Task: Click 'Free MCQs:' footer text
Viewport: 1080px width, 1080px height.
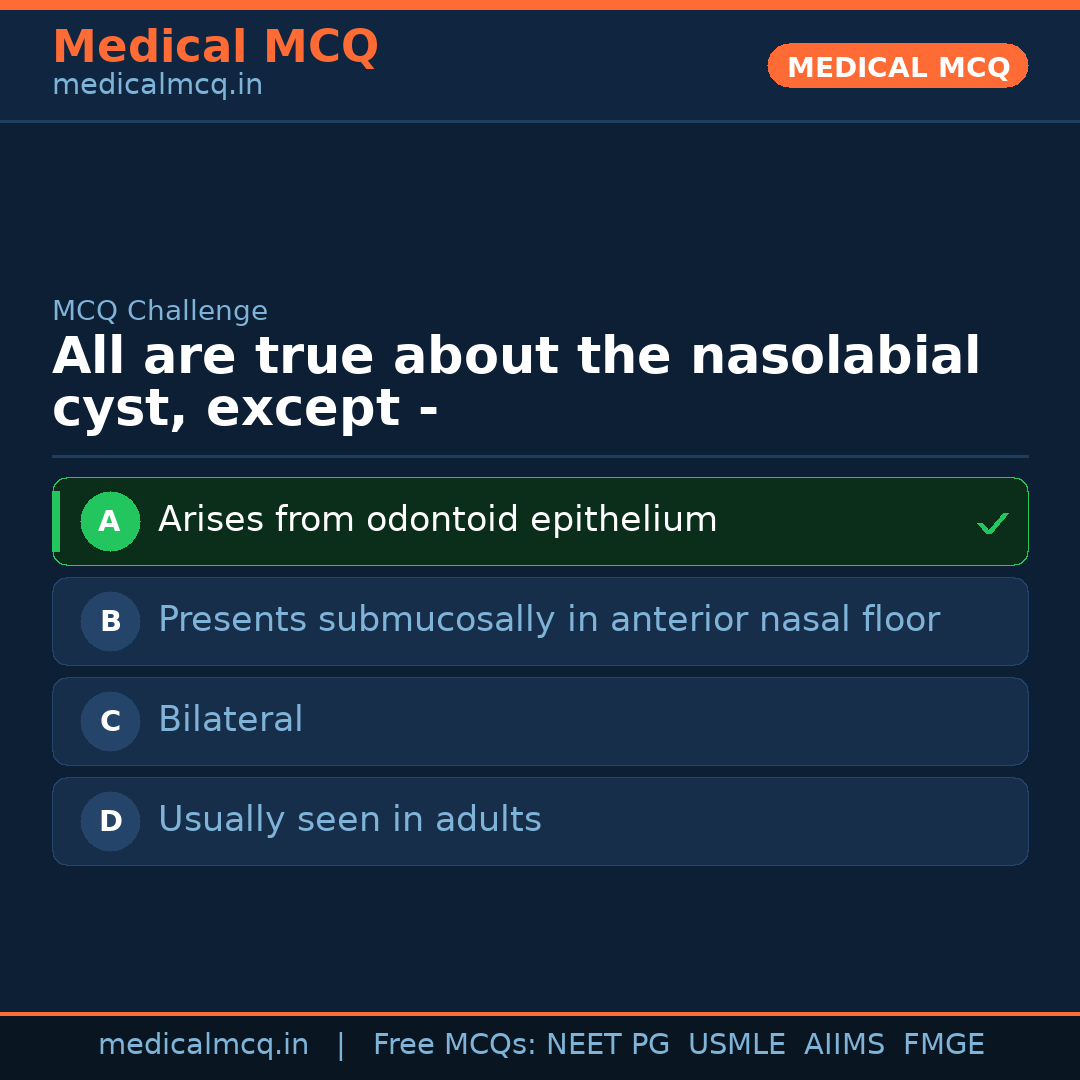Action: (455, 1045)
